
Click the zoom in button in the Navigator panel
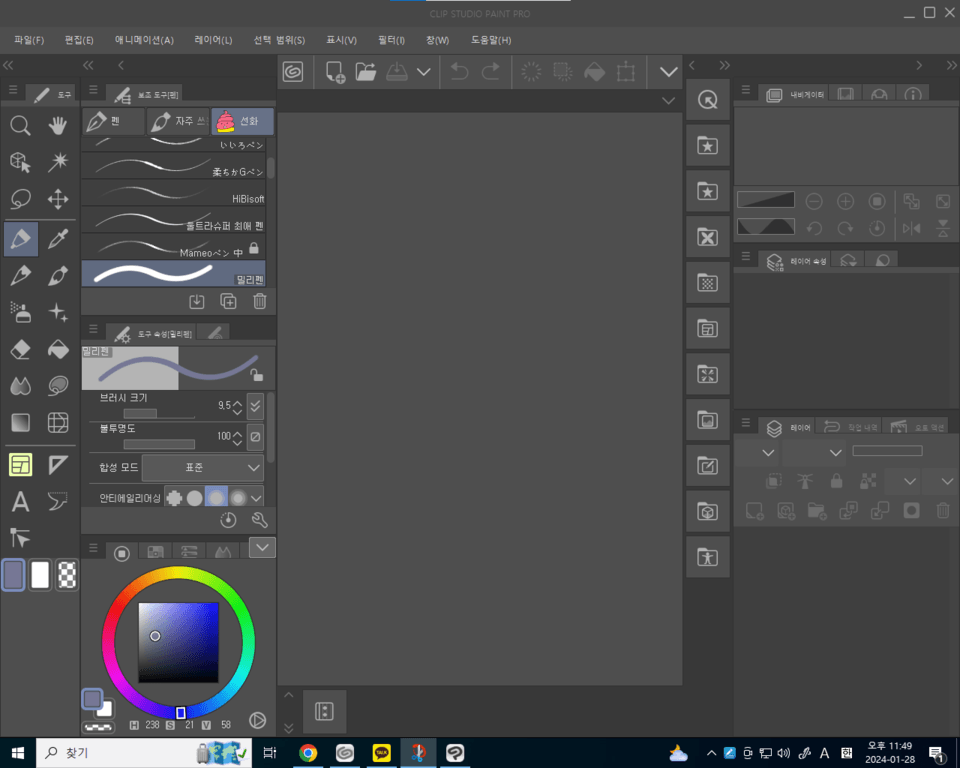click(x=846, y=201)
